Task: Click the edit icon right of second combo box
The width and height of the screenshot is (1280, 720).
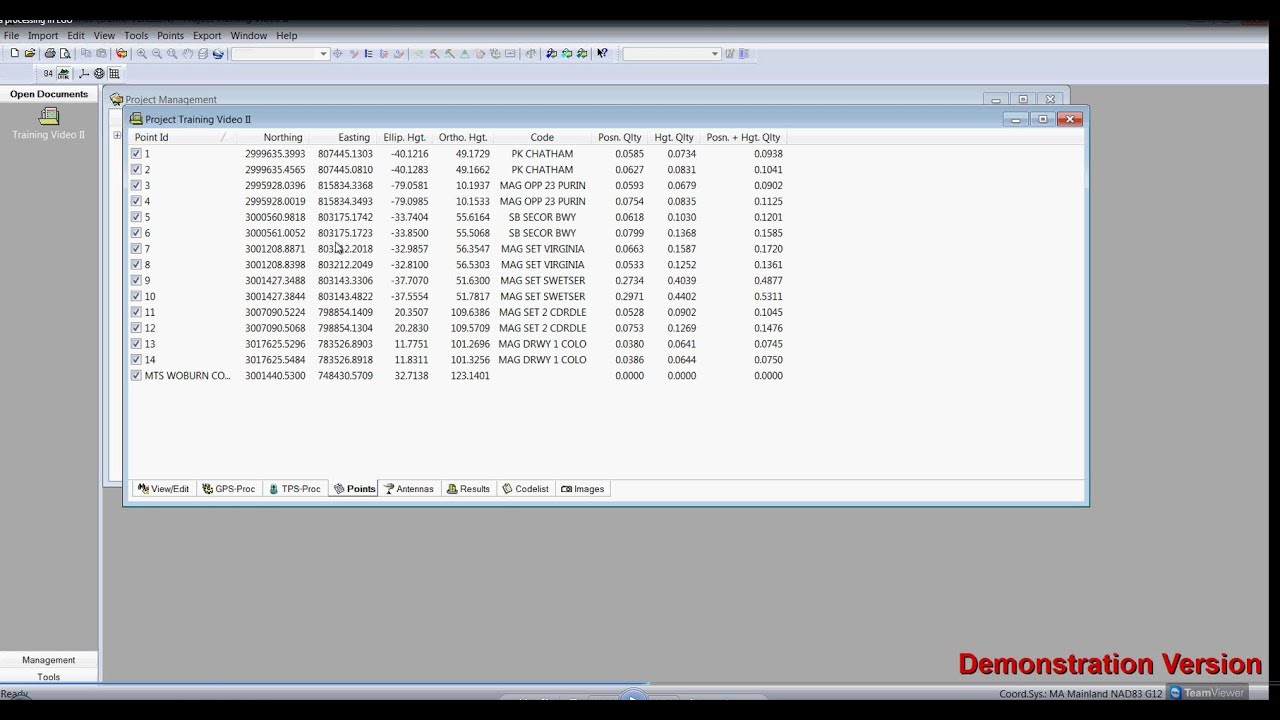Action: pyautogui.click(x=730, y=53)
